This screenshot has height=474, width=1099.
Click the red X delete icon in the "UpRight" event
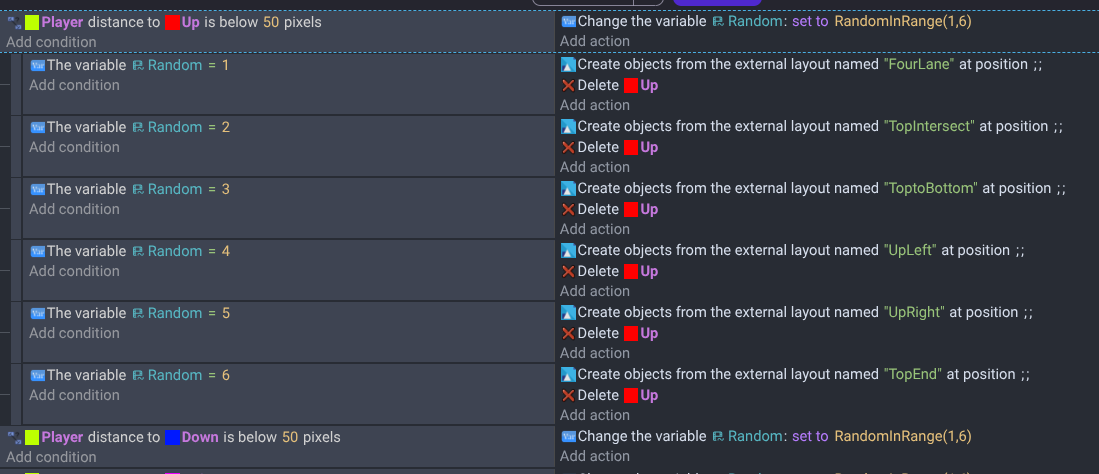(568, 333)
